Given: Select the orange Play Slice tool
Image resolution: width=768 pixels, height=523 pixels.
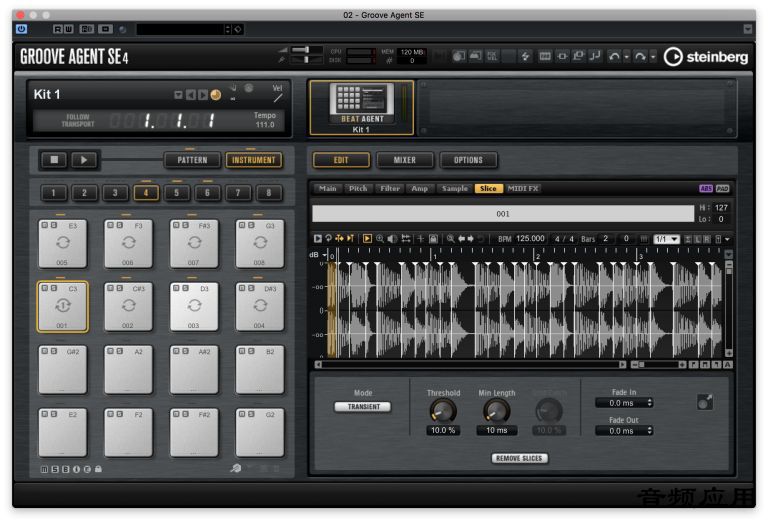Looking at the screenshot, I should click(367, 238).
